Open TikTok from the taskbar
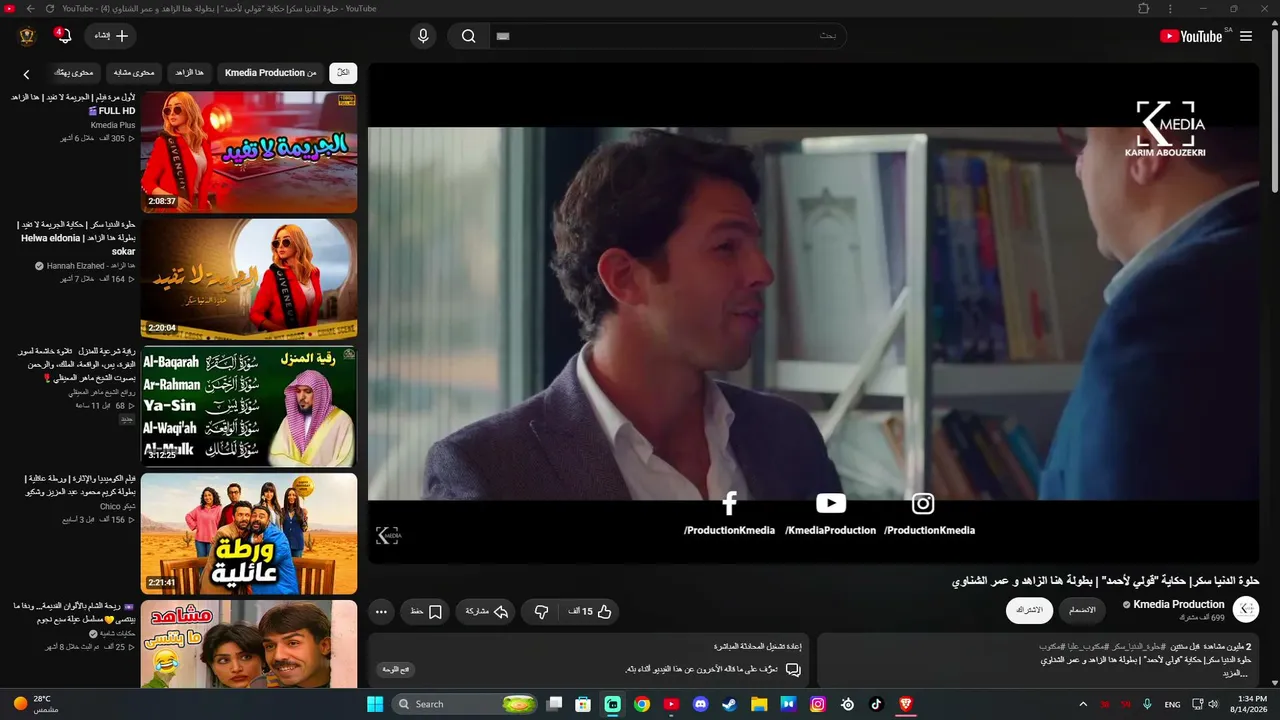Viewport: 1280px width, 720px height. coord(876,704)
